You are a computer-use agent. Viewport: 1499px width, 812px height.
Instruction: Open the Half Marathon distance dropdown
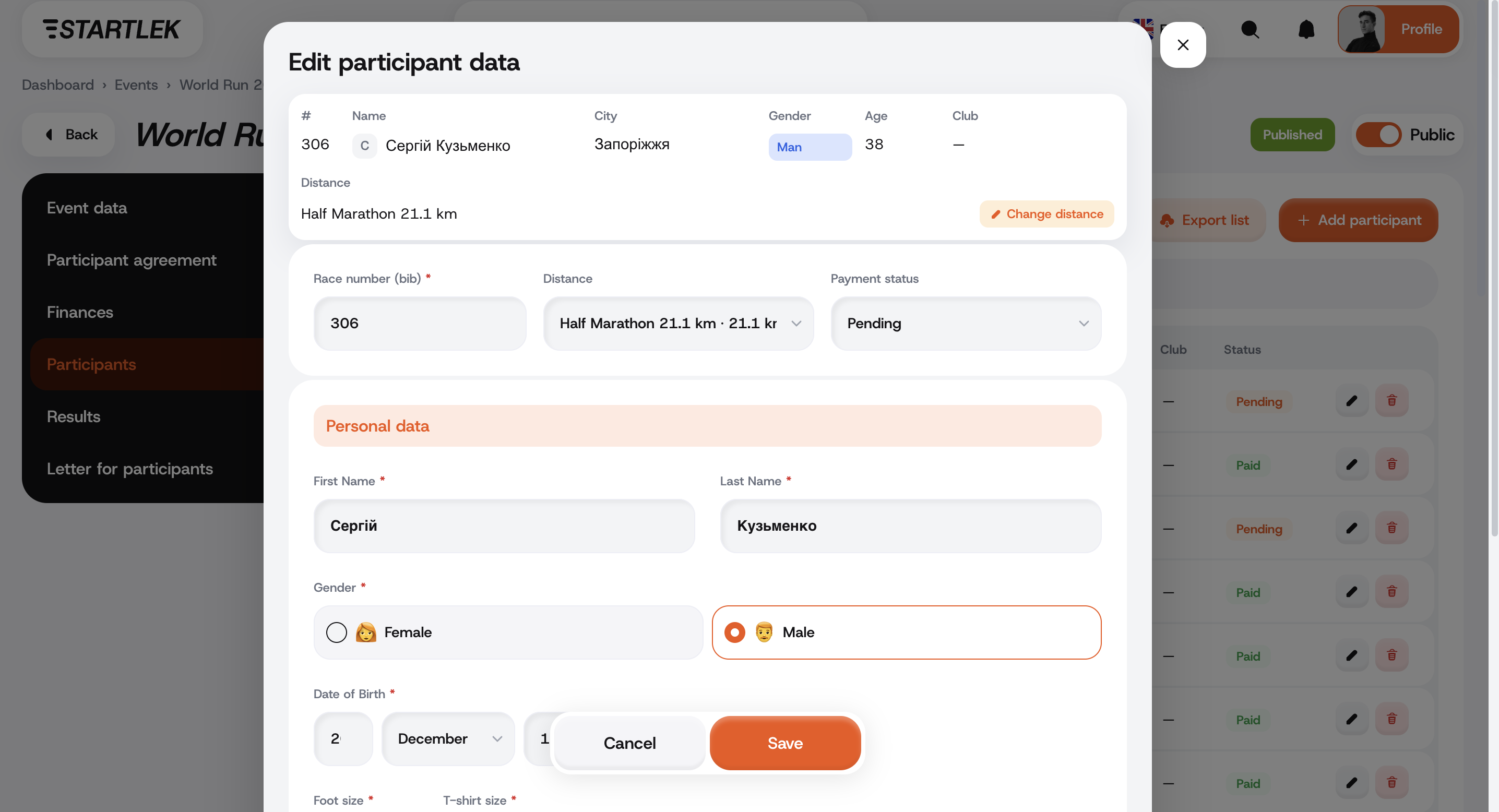678,324
